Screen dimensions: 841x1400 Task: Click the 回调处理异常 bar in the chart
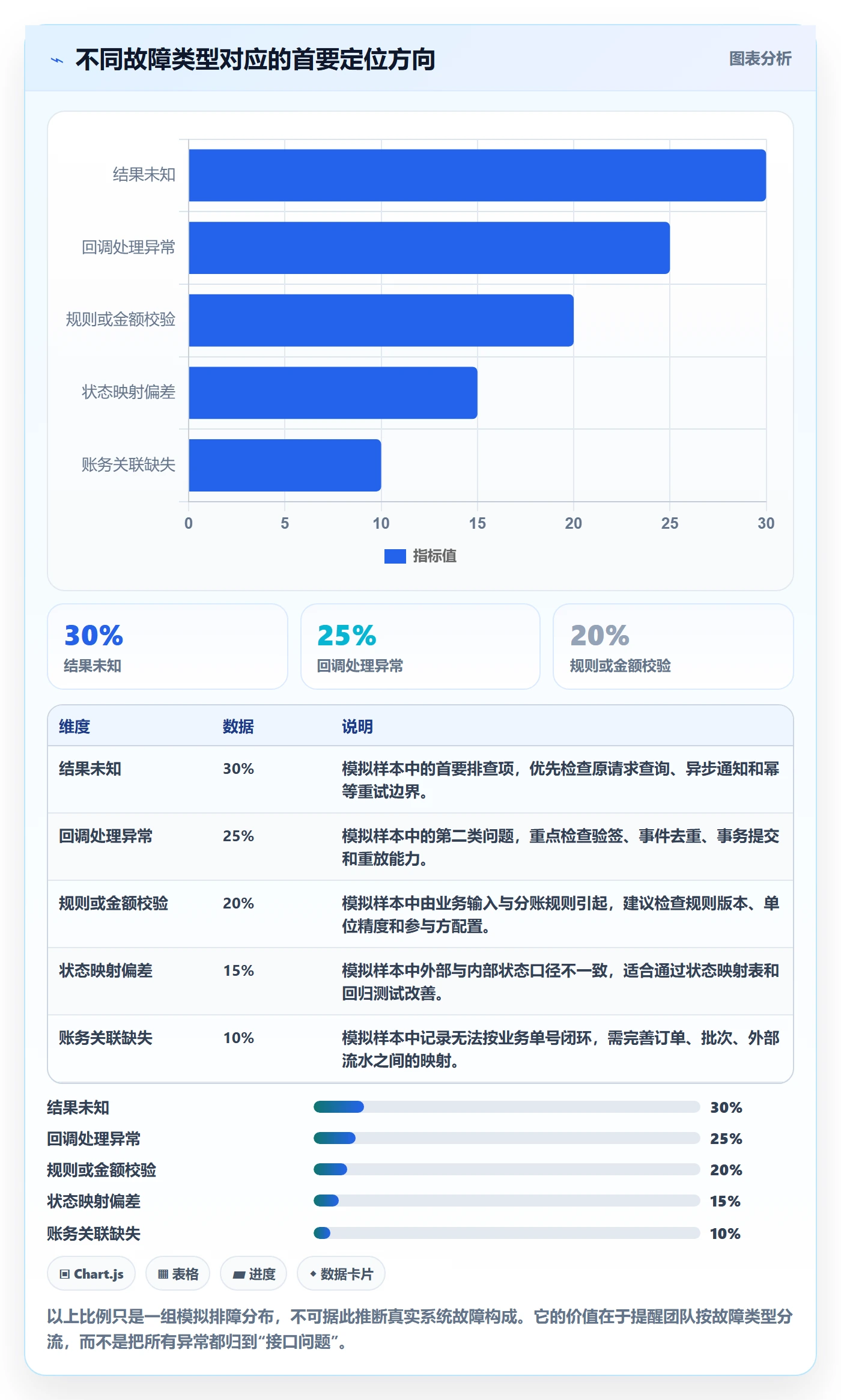click(429, 248)
